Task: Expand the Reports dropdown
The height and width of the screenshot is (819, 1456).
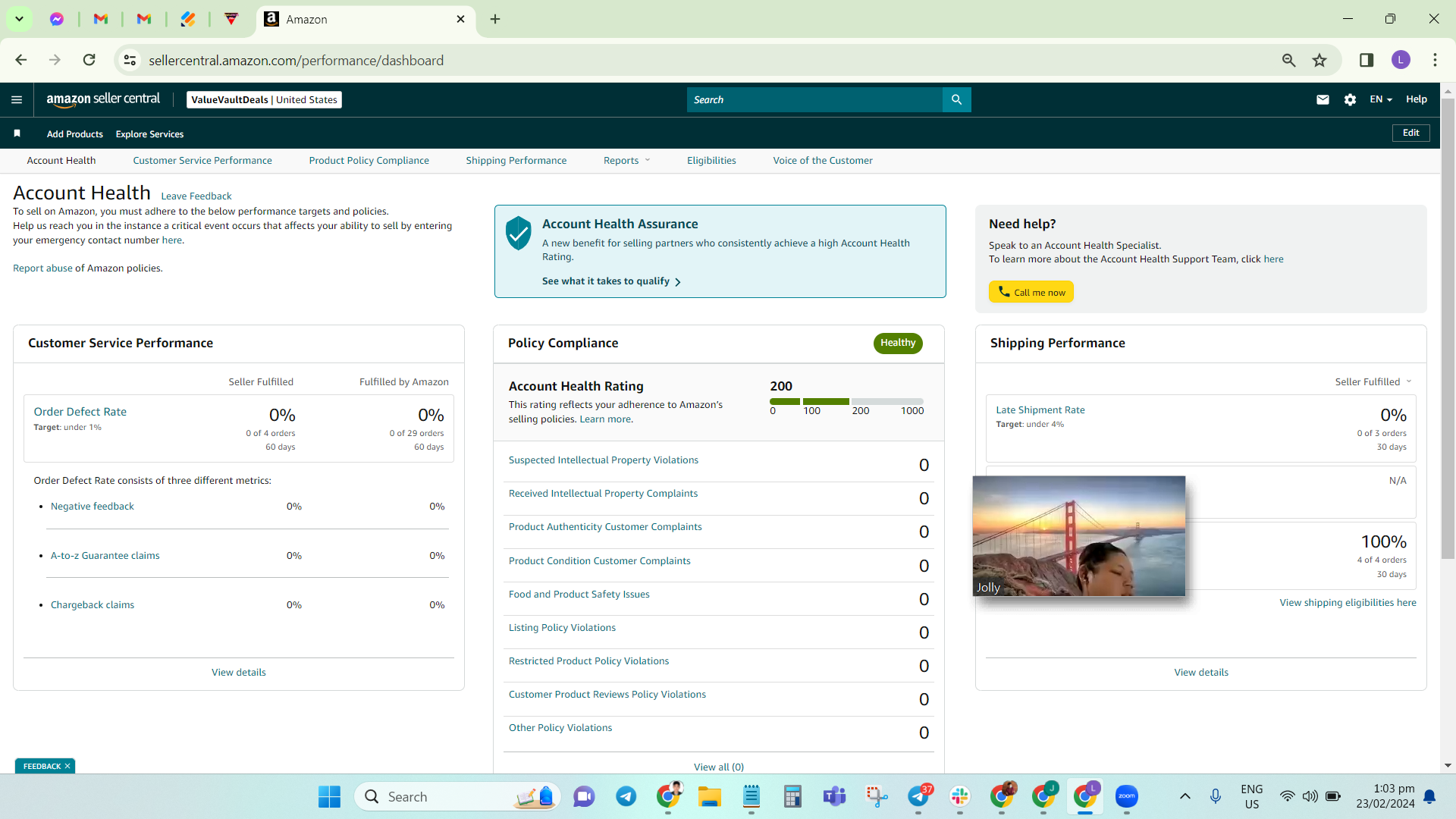Action: pos(627,160)
